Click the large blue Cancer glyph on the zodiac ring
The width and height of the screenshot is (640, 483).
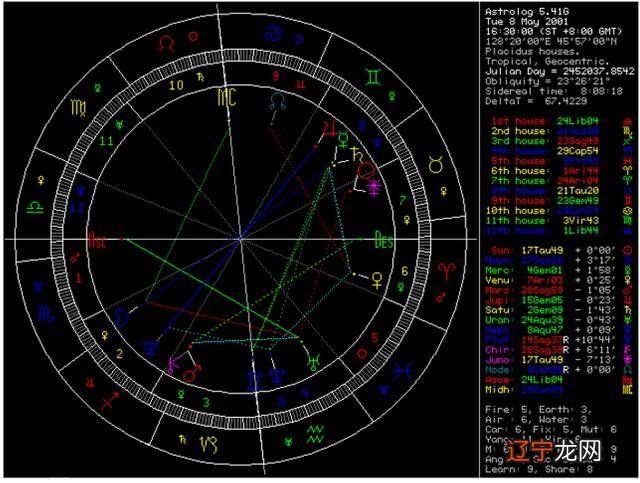click(273, 33)
